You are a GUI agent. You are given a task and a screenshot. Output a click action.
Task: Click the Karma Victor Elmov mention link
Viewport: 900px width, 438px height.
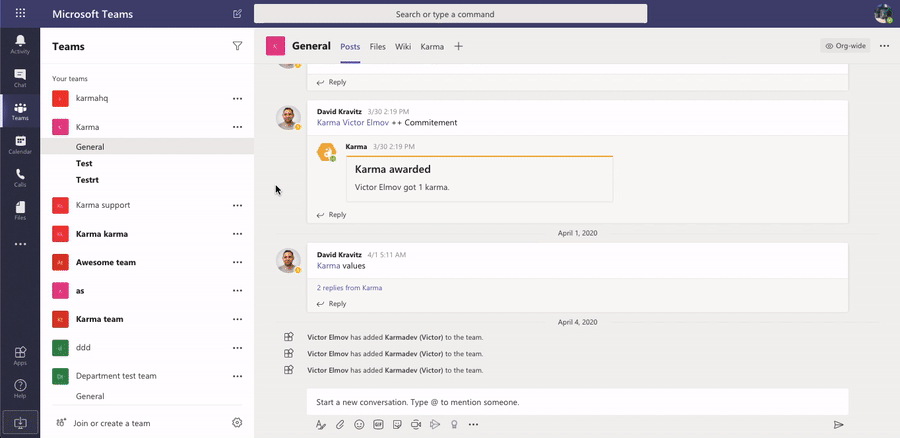[353, 122]
